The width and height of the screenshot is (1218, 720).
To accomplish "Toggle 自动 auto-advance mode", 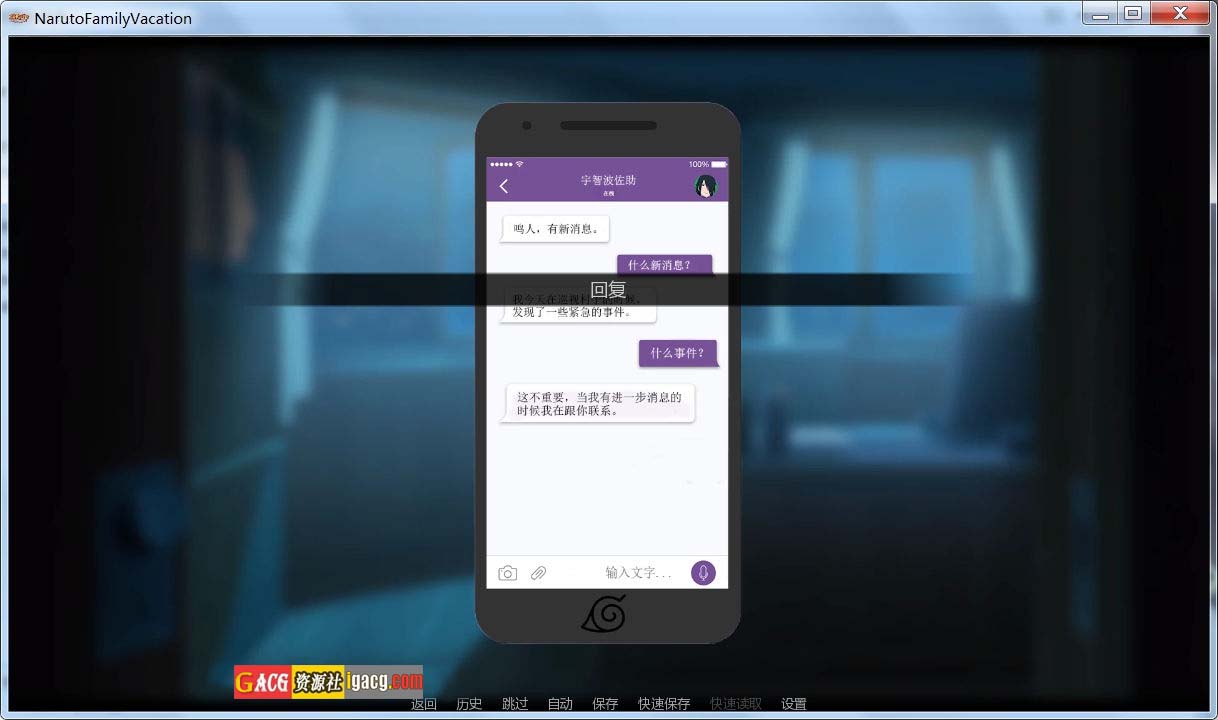I will 560,704.
